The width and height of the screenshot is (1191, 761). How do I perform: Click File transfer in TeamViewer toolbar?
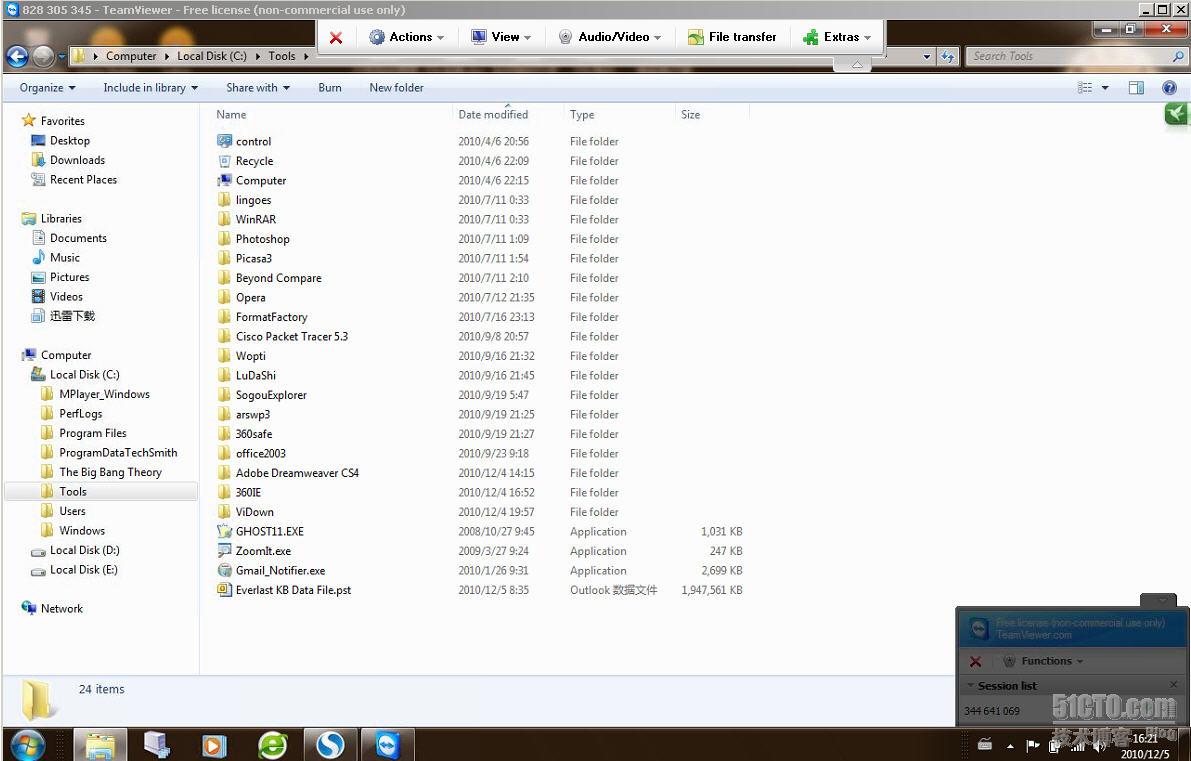pyautogui.click(x=732, y=37)
